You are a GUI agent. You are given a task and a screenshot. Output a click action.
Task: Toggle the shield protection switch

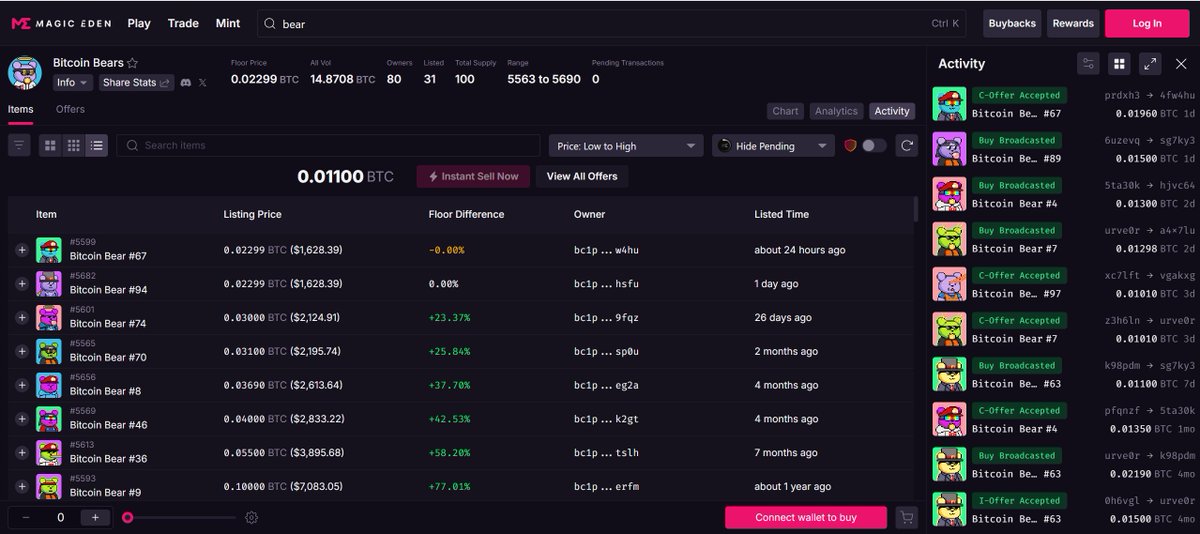(x=873, y=146)
